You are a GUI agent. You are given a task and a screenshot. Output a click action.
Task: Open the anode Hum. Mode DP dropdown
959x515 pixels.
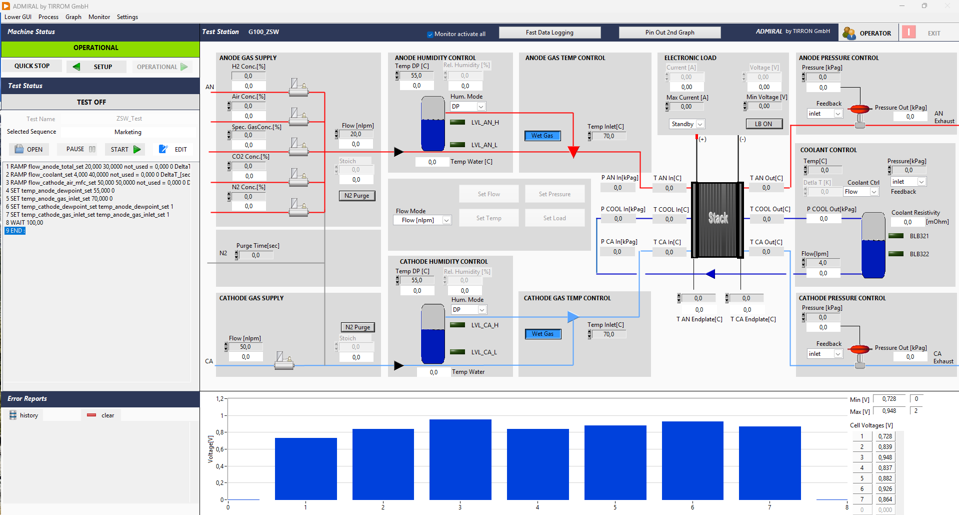point(467,106)
